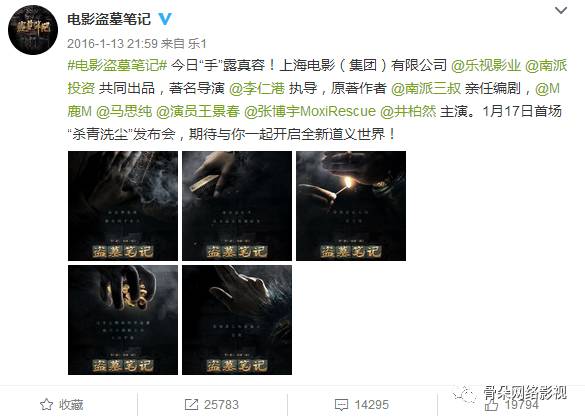The height and width of the screenshot is (419, 585).
Task: Open the hand holding gold bar thumbnail
Action: coord(237,206)
